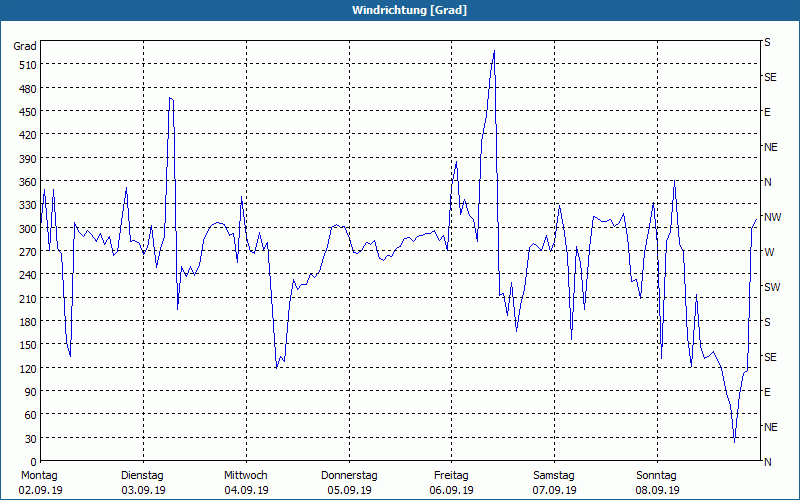This screenshot has height=500, width=800.
Task: Select the Dienstag day label
Action: point(142,476)
